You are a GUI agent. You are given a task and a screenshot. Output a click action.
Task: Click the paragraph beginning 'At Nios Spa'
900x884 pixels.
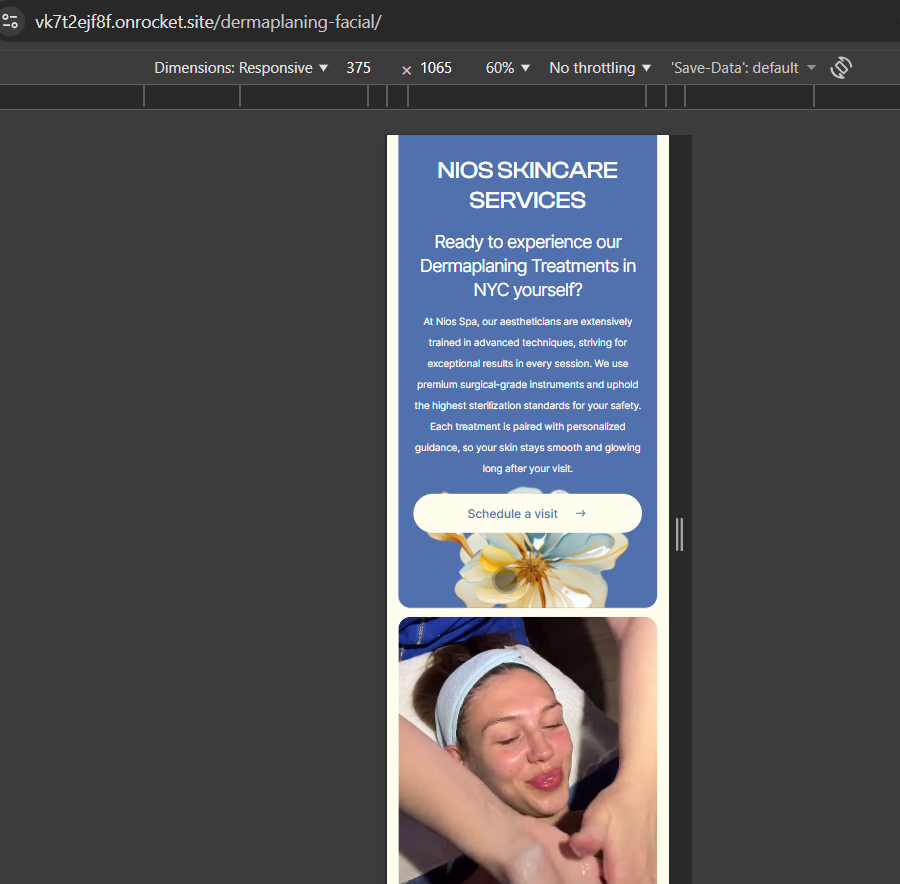click(527, 395)
